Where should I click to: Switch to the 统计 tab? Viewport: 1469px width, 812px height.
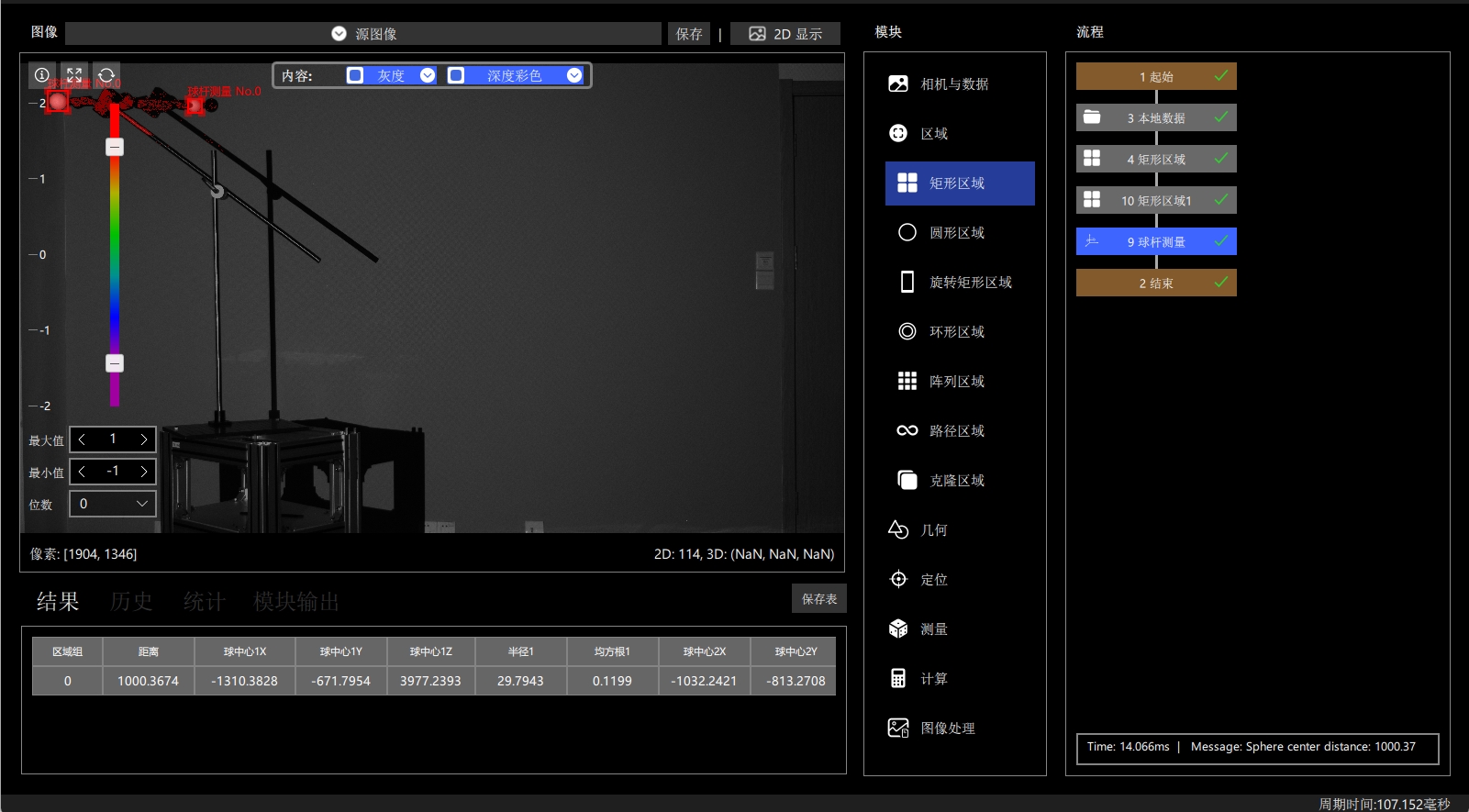(205, 602)
